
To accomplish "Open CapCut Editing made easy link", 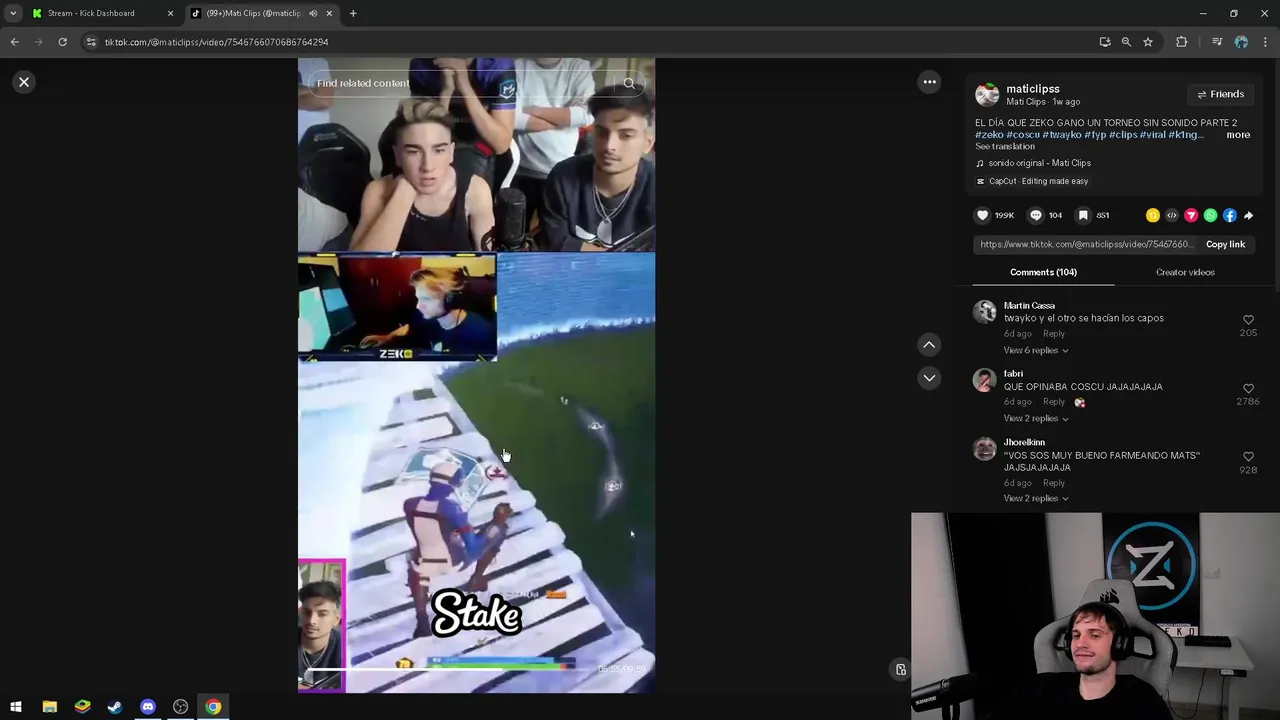I will pos(1038,181).
